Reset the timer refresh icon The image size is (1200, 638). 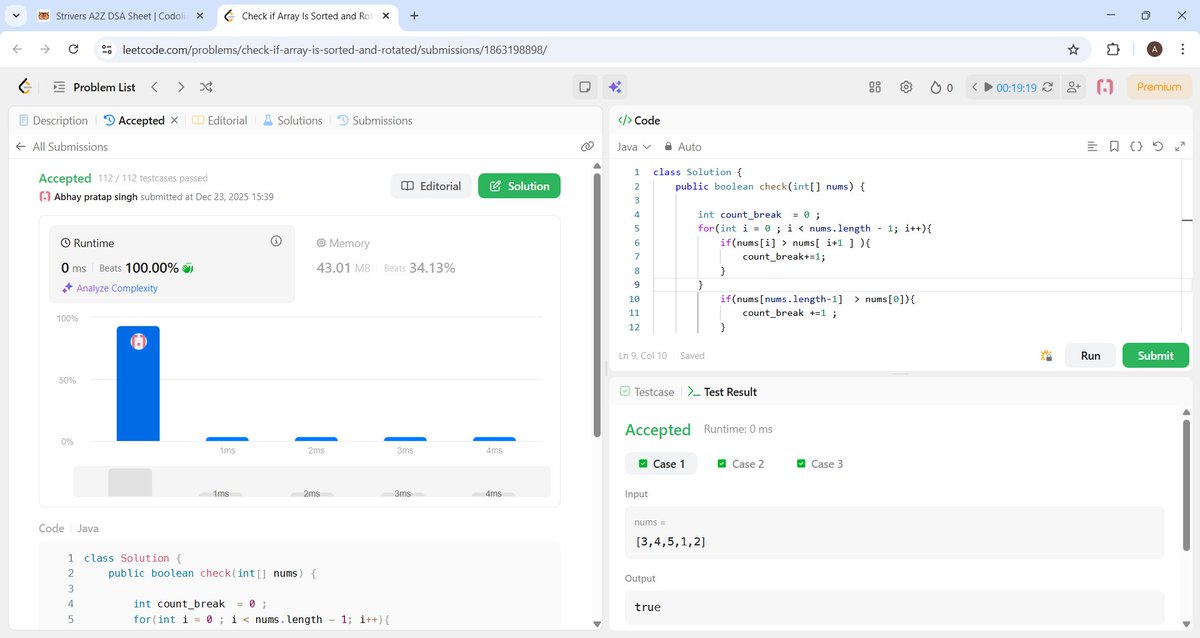1047,87
